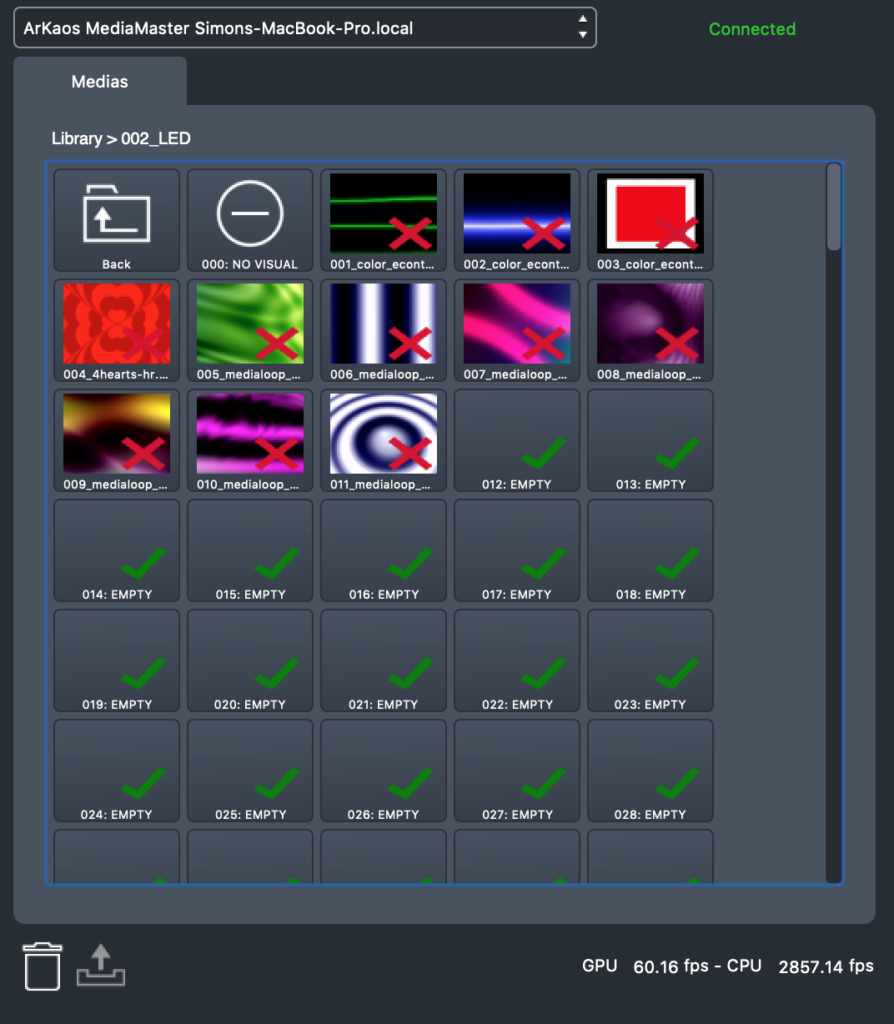Viewport: 894px width, 1024px height.
Task: Click the media grid vertical scrollbar thumb
Action: 833,206
